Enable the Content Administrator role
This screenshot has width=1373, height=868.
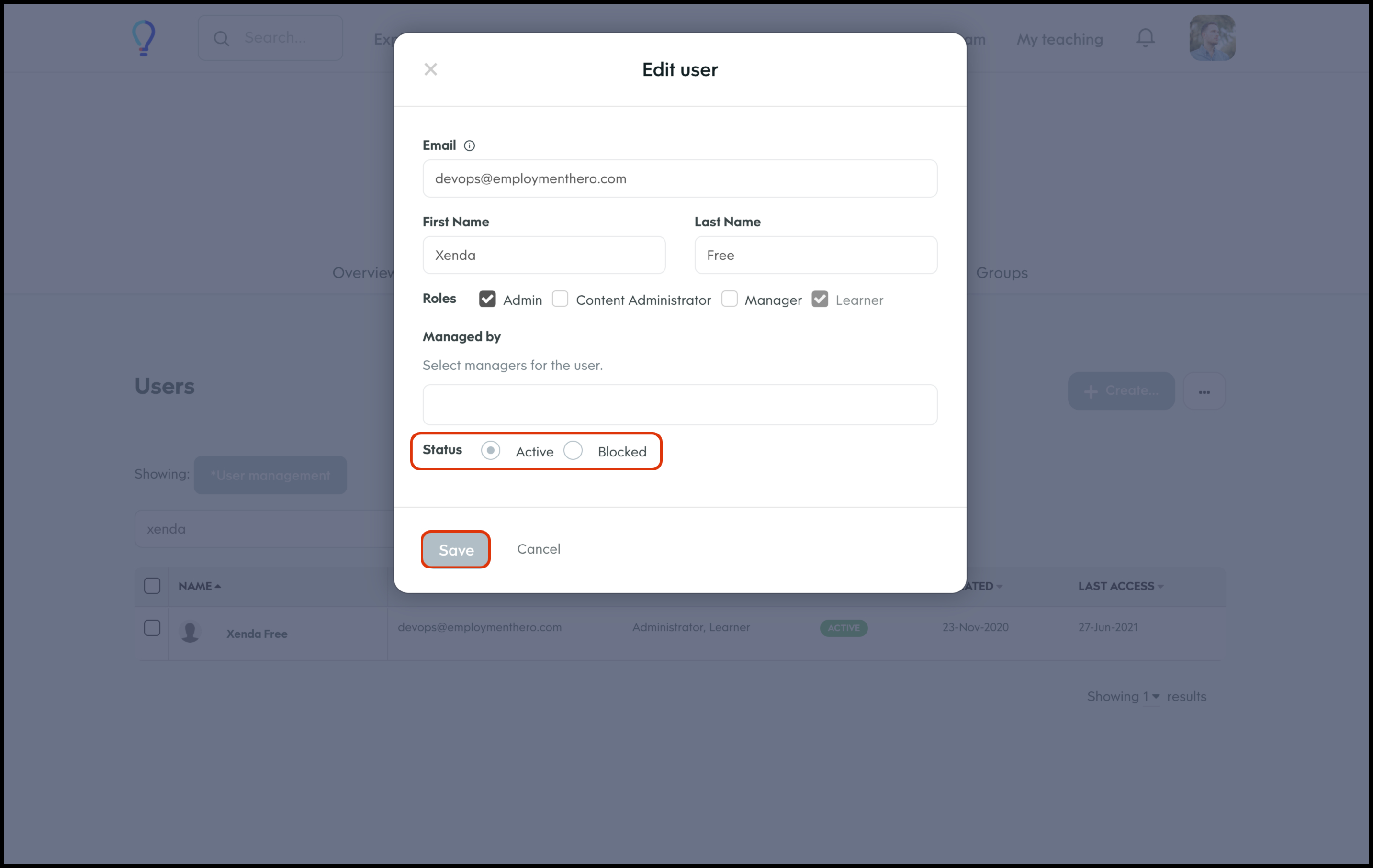tap(560, 299)
